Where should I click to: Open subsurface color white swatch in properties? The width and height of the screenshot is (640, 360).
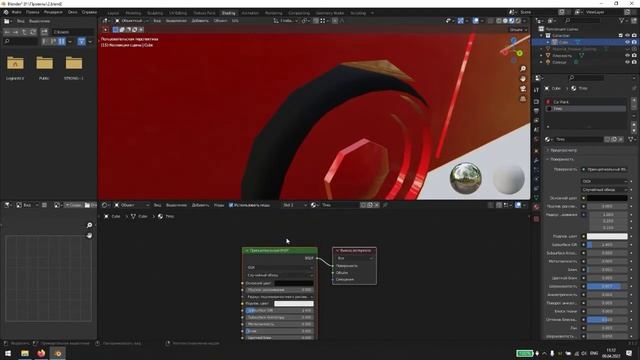tap(607, 236)
